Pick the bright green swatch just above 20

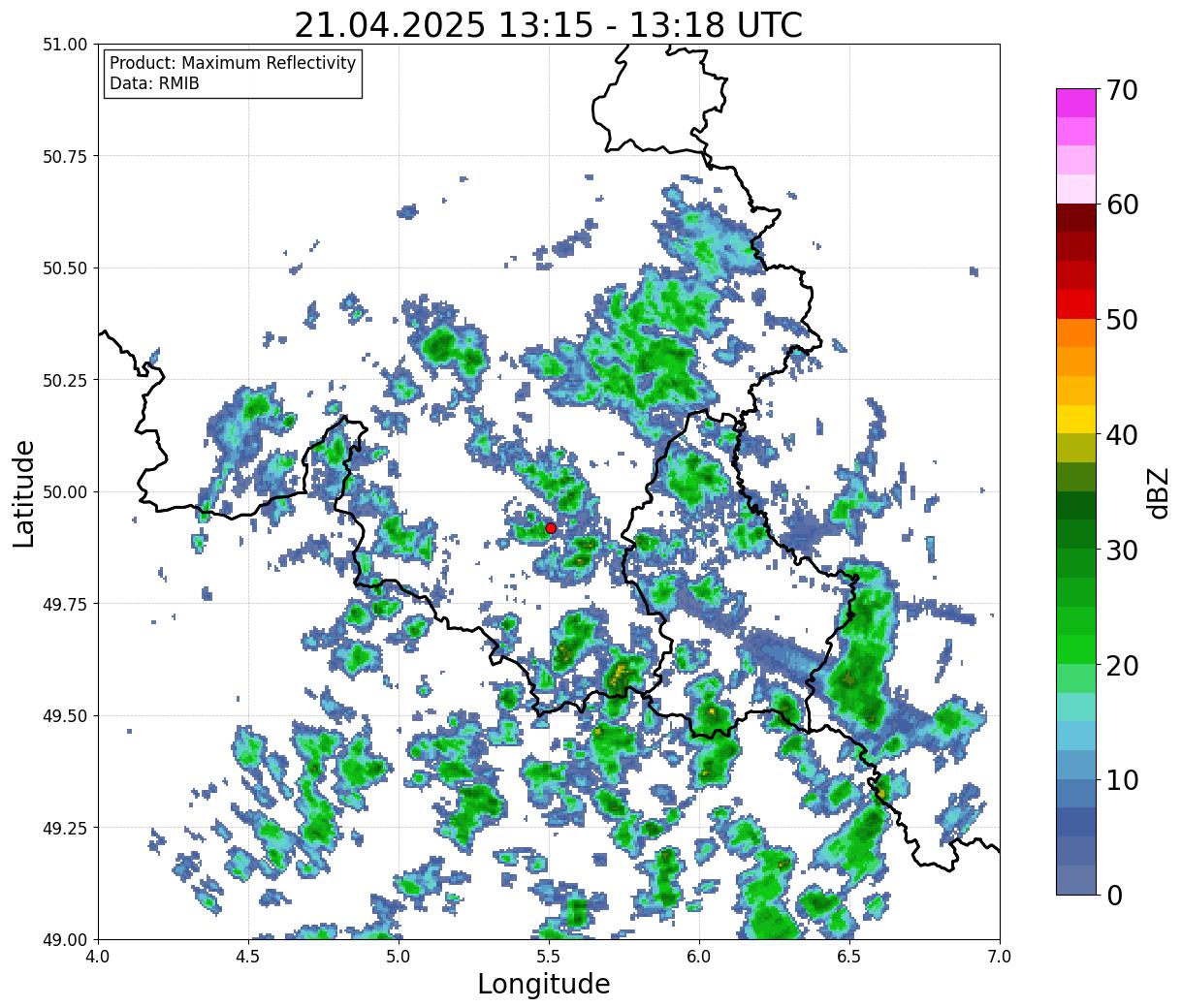coord(1076,649)
